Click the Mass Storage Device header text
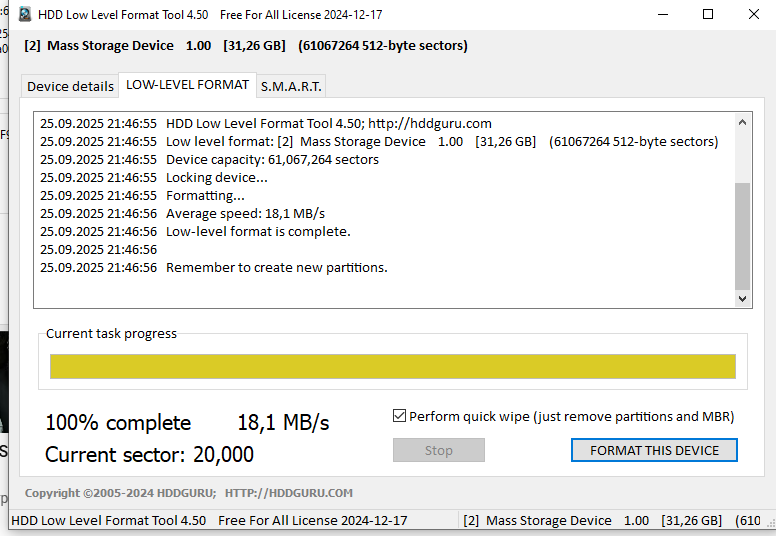This screenshot has height=536, width=776. click(x=245, y=46)
